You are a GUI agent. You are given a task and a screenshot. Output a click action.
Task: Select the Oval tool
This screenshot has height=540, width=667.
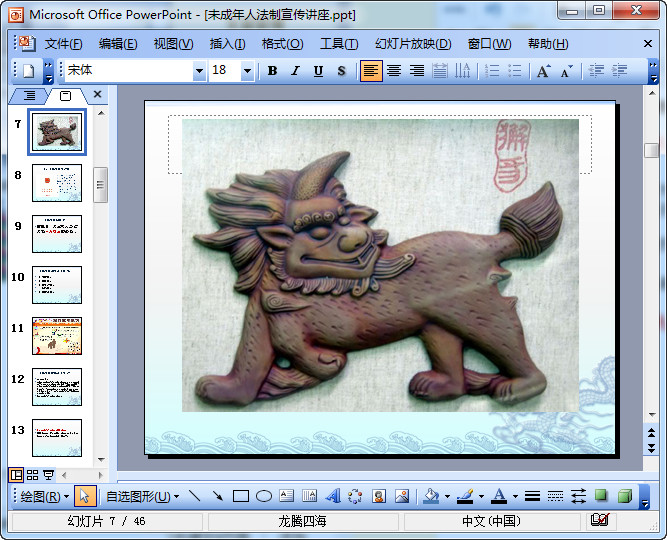(x=264, y=496)
